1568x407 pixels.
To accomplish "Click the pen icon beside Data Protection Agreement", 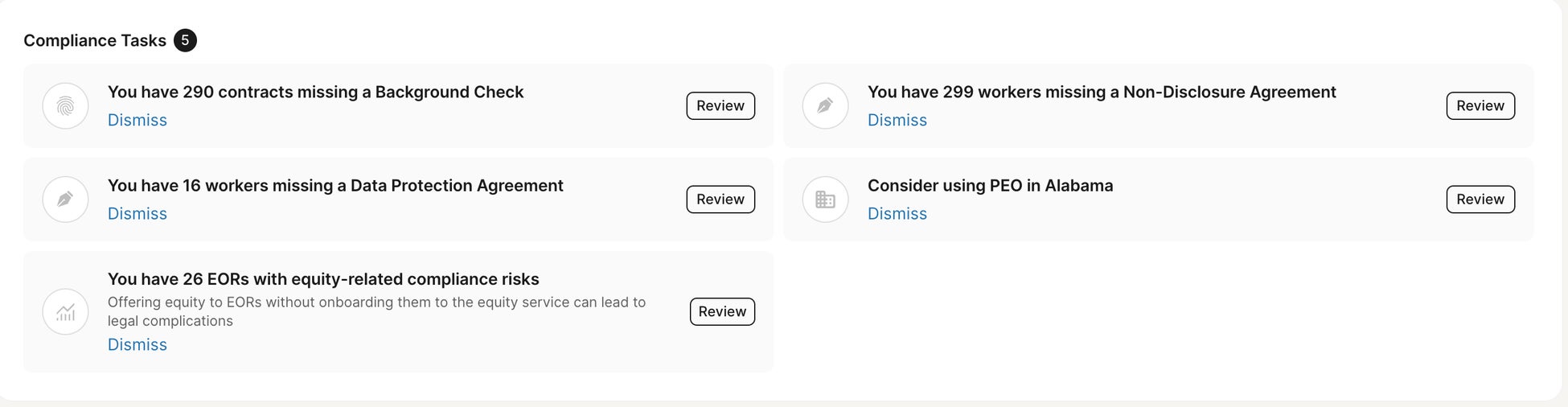I will 65,199.
